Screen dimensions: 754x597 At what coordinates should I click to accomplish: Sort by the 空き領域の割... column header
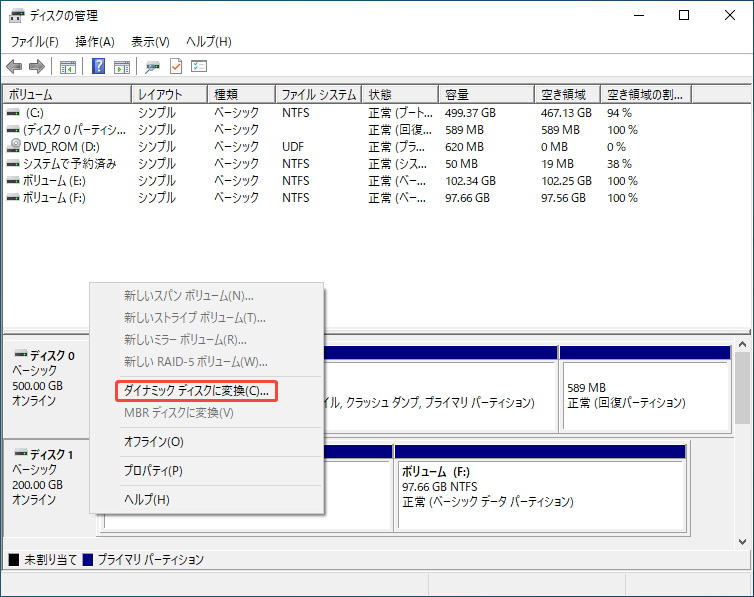point(646,95)
